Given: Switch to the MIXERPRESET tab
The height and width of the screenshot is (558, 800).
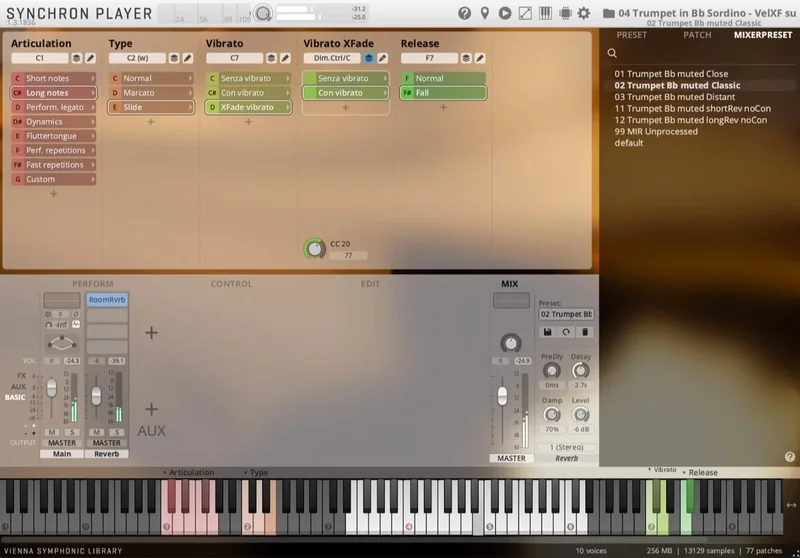Looking at the screenshot, I should (x=763, y=35).
